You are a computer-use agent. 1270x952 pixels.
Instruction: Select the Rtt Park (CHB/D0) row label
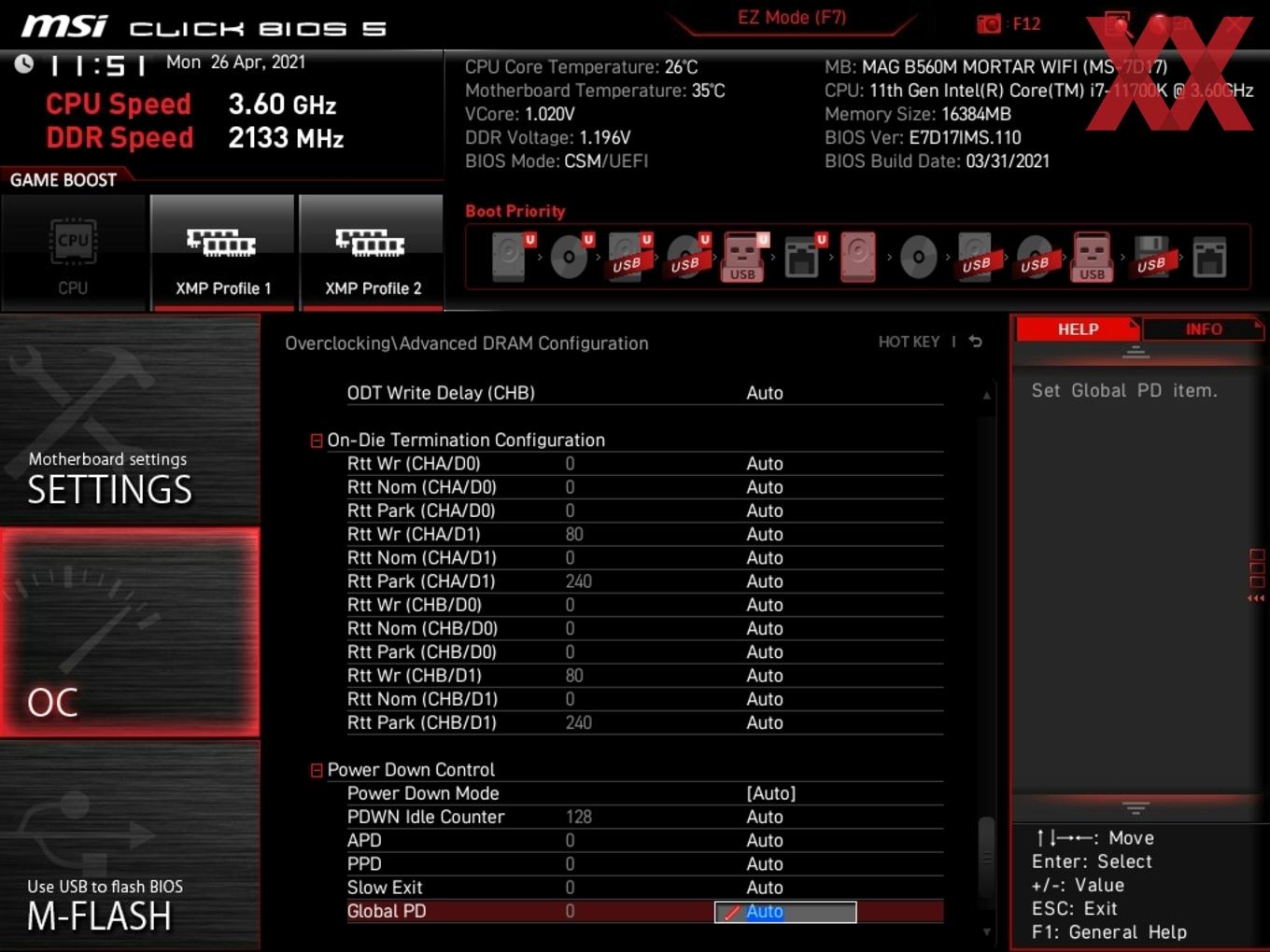point(422,651)
